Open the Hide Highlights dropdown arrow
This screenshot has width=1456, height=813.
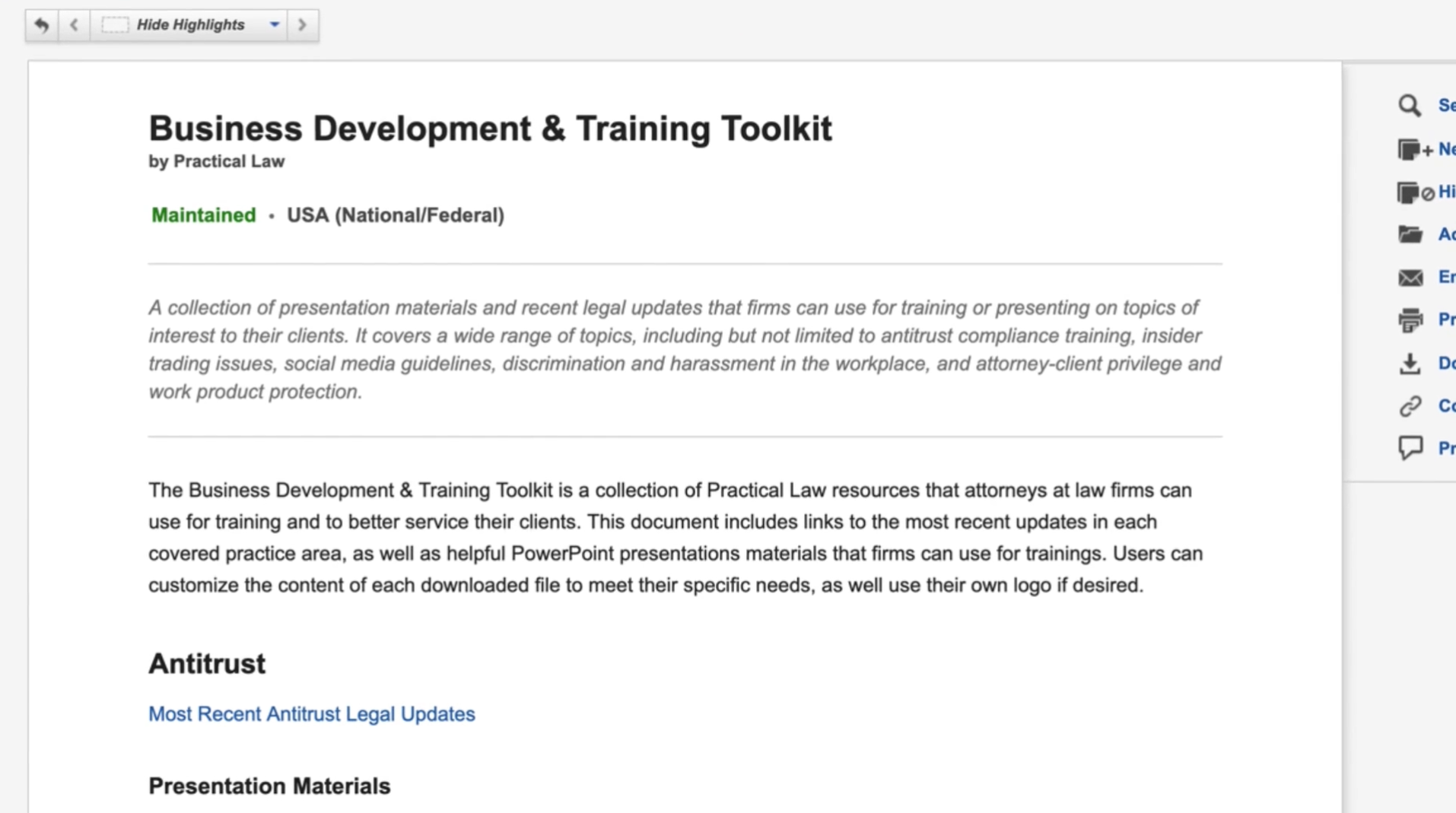(x=275, y=25)
